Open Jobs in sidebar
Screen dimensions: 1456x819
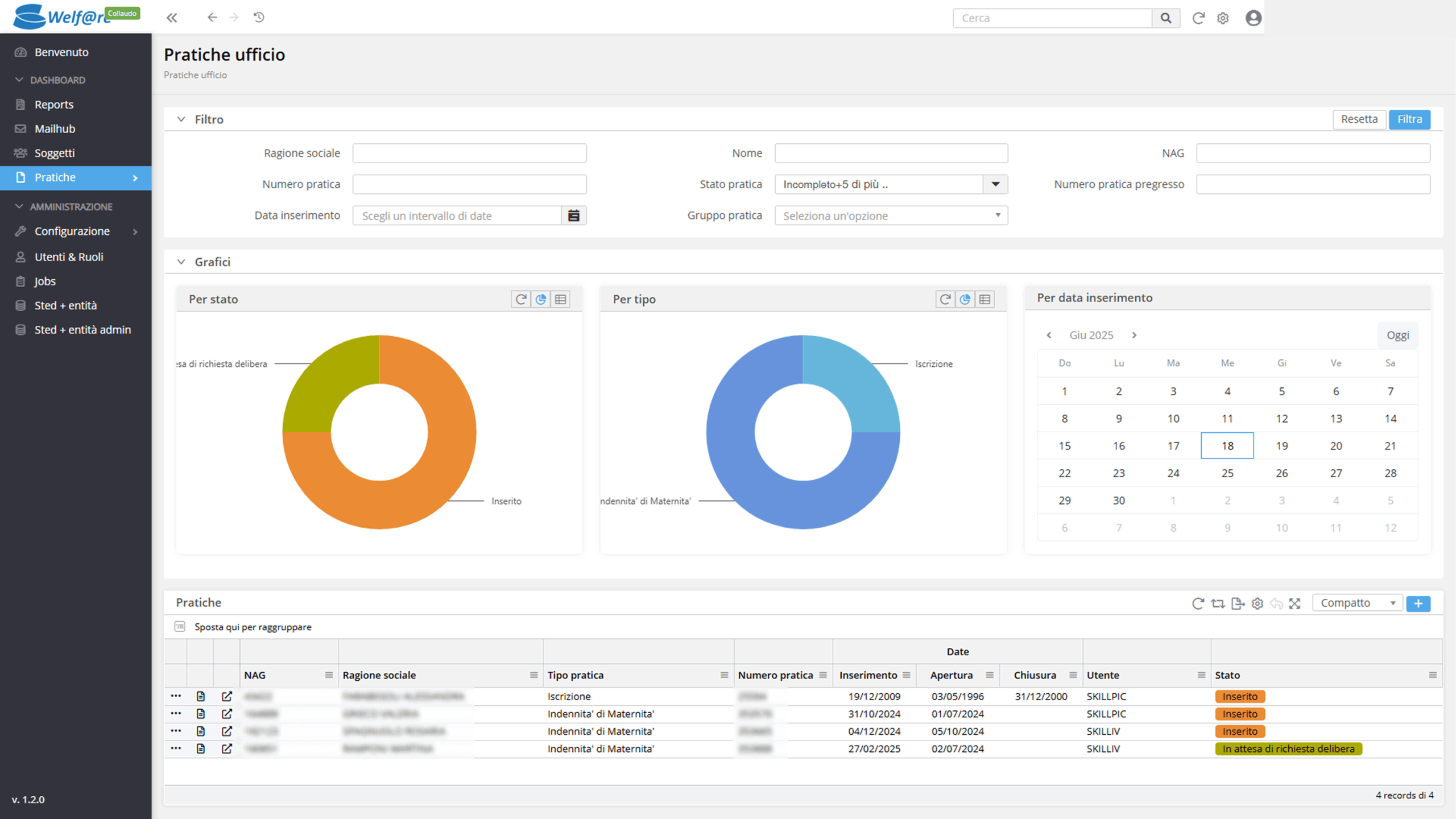point(76,281)
